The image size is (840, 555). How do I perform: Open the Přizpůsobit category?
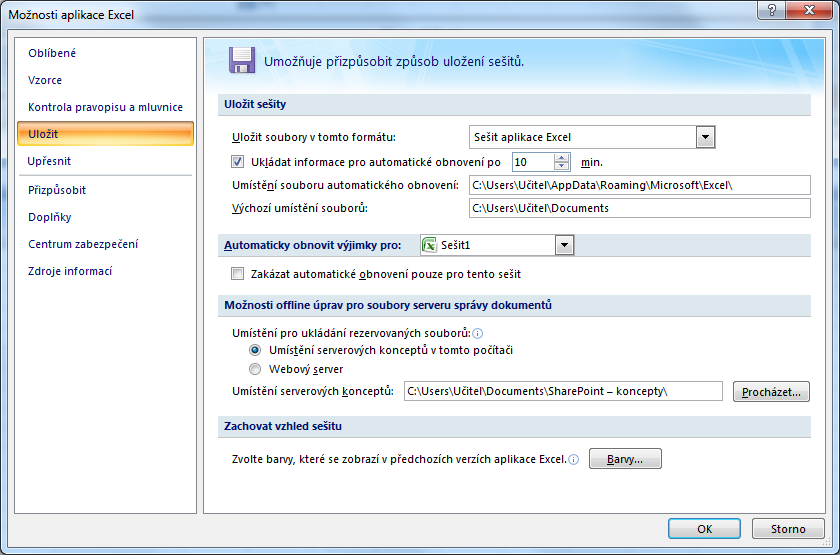57,190
